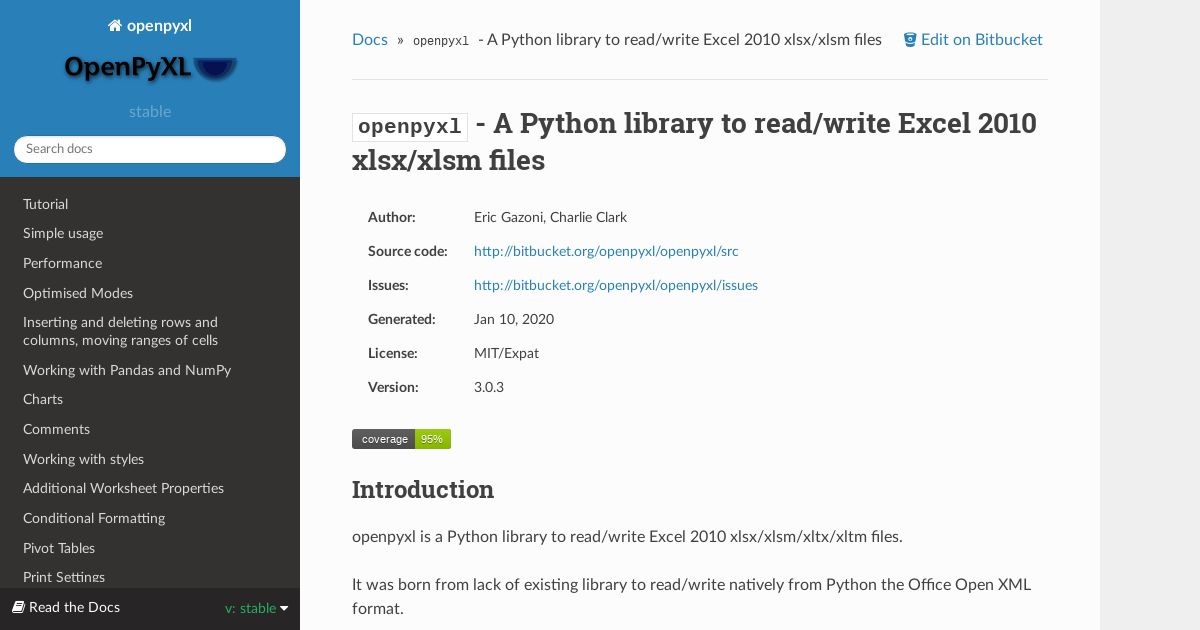This screenshot has height=630, width=1200.
Task: Go to Performance sidebar entry
Action: click(x=62, y=263)
